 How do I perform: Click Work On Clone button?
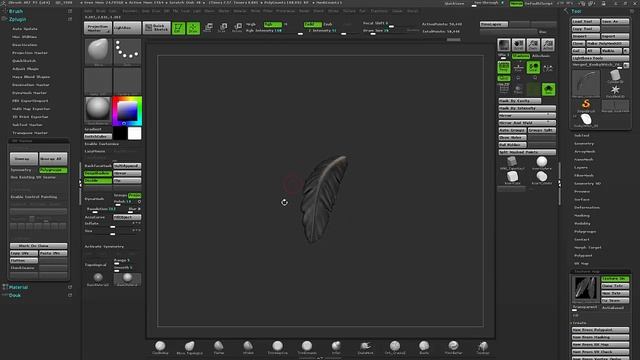pyautogui.click(x=38, y=246)
